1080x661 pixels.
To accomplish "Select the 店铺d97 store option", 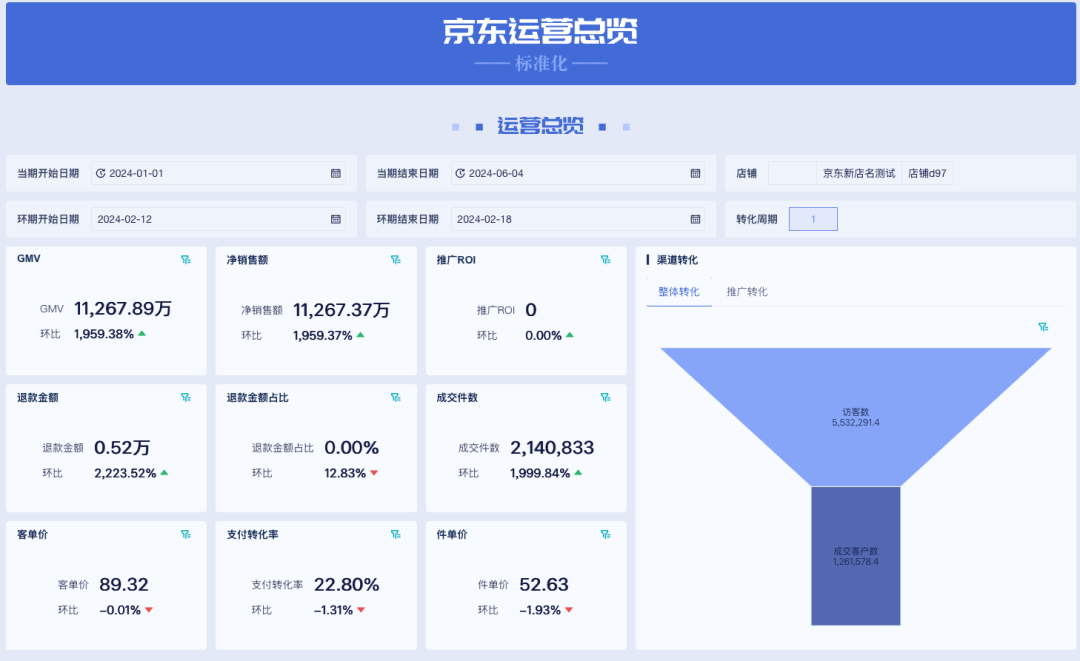I will click(x=927, y=174).
